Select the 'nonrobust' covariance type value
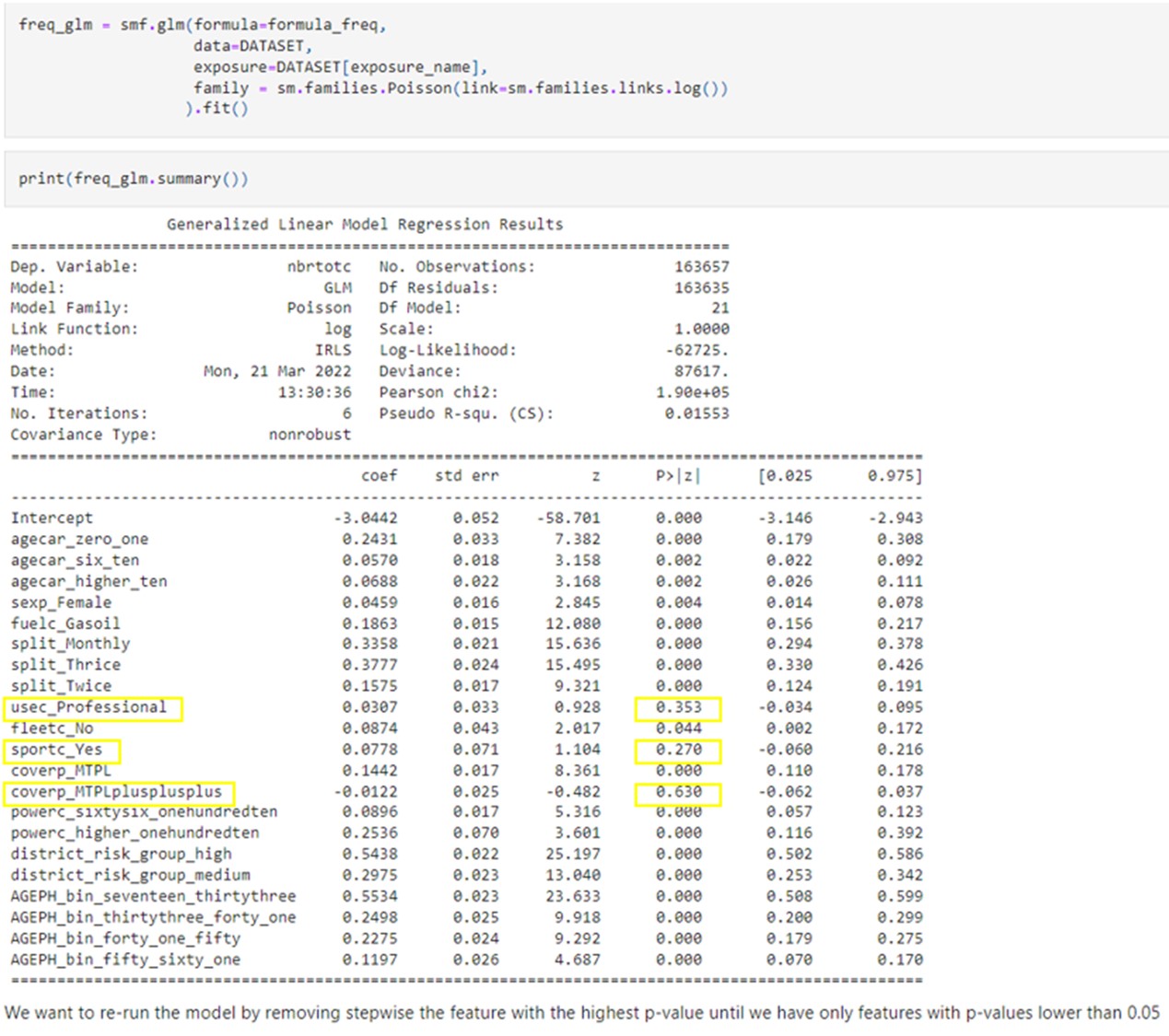This screenshot has width=1169, height=1036. point(310,435)
